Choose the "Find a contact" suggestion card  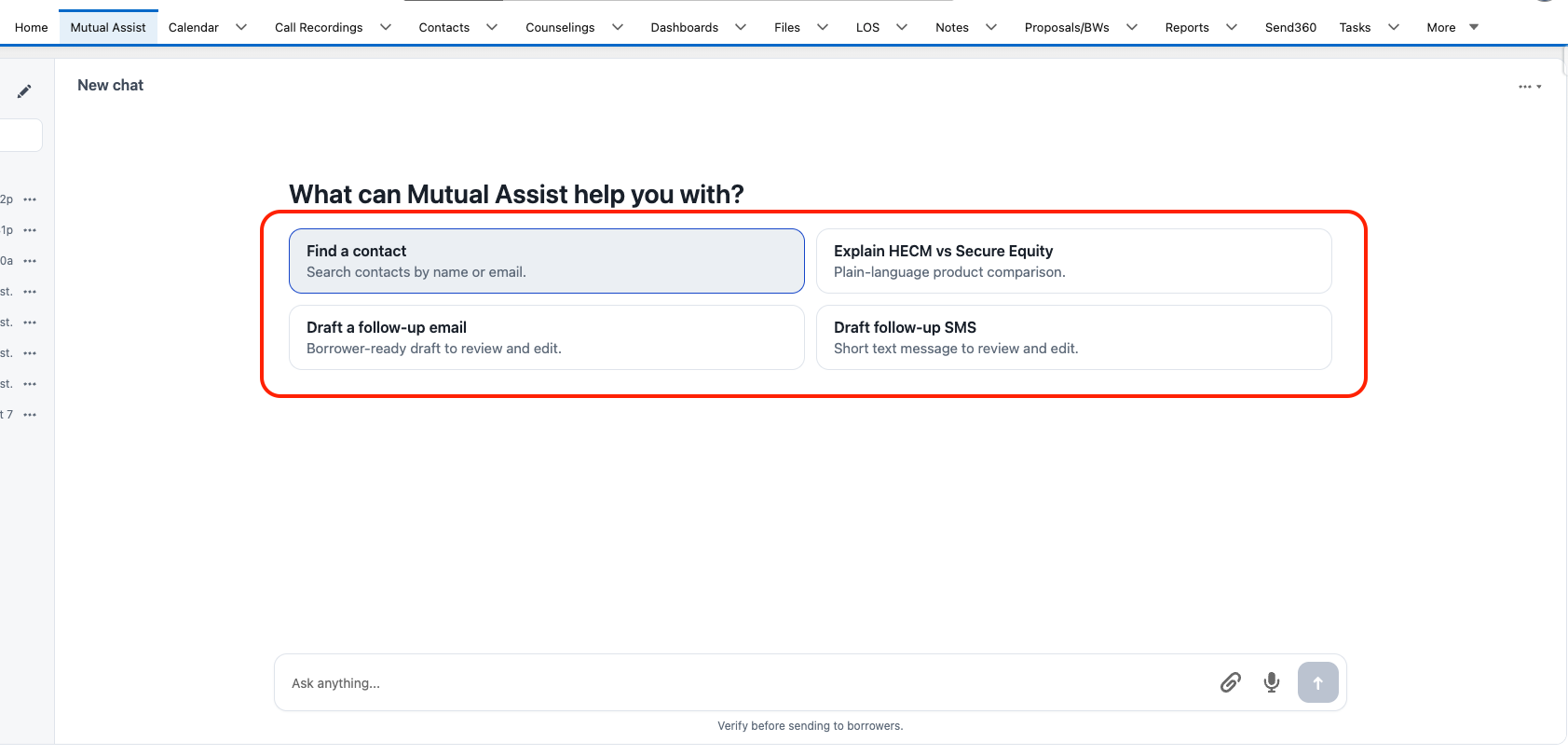pos(547,261)
